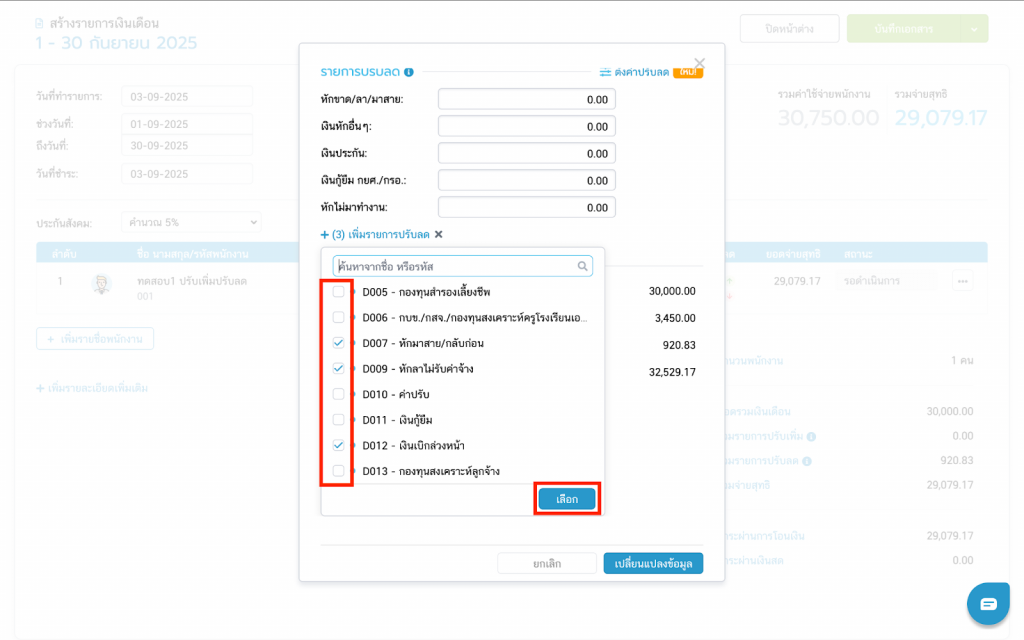Image resolution: width=1024 pixels, height=640 pixels.
Task: Click the ตั้งค่าปรับลด settings sliders icon
Action: 605,72
